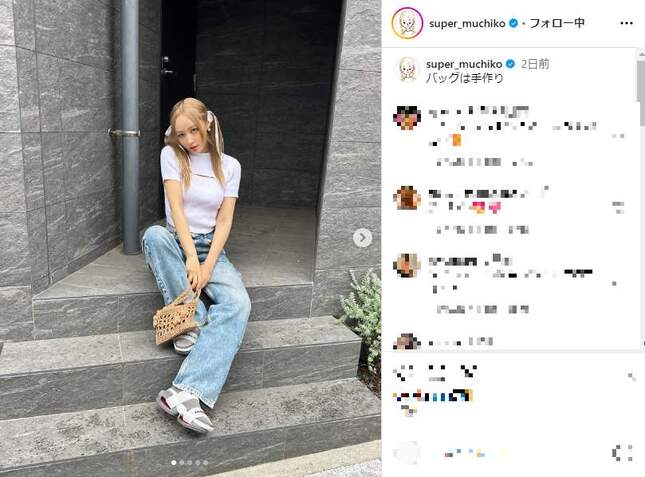Click the pixelated like heart under comments

coord(401,373)
